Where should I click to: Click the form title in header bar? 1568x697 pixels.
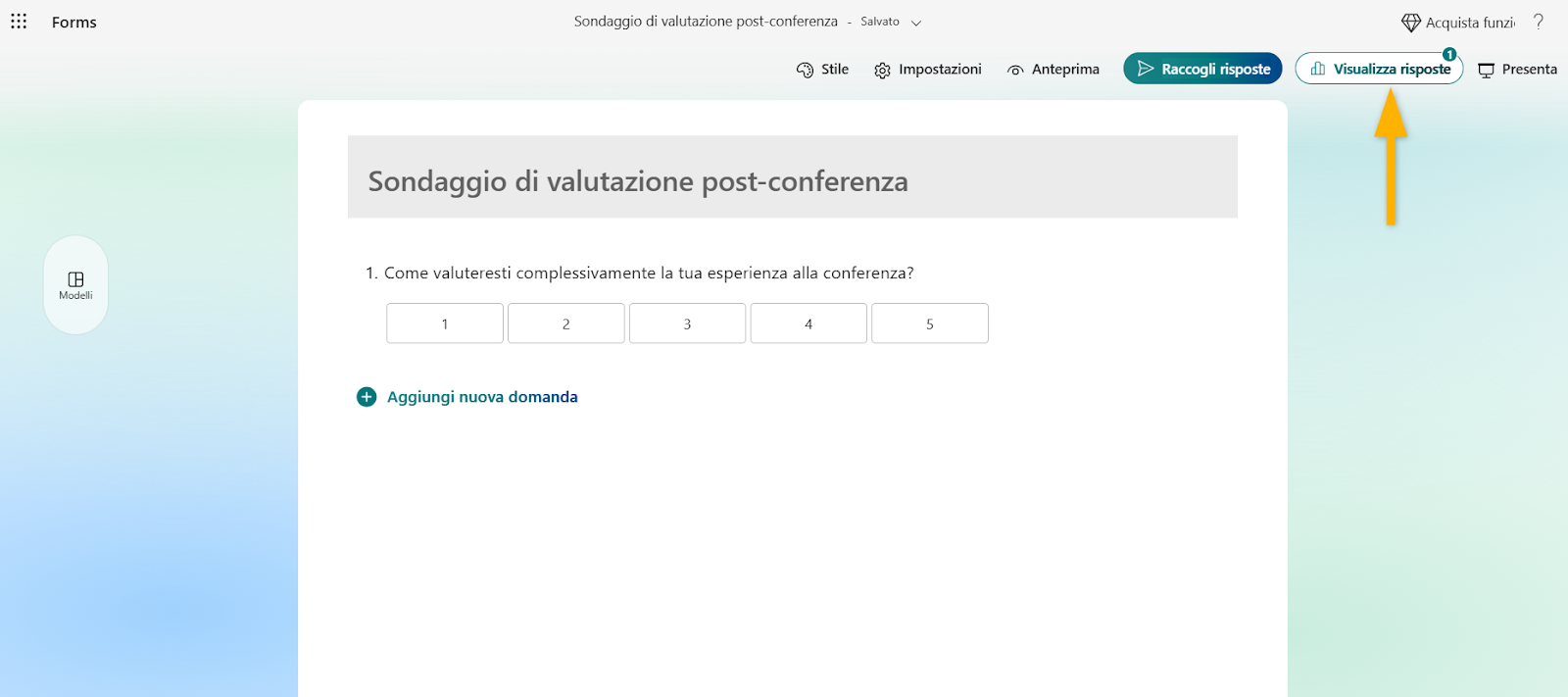pyautogui.click(x=706, y=22)
